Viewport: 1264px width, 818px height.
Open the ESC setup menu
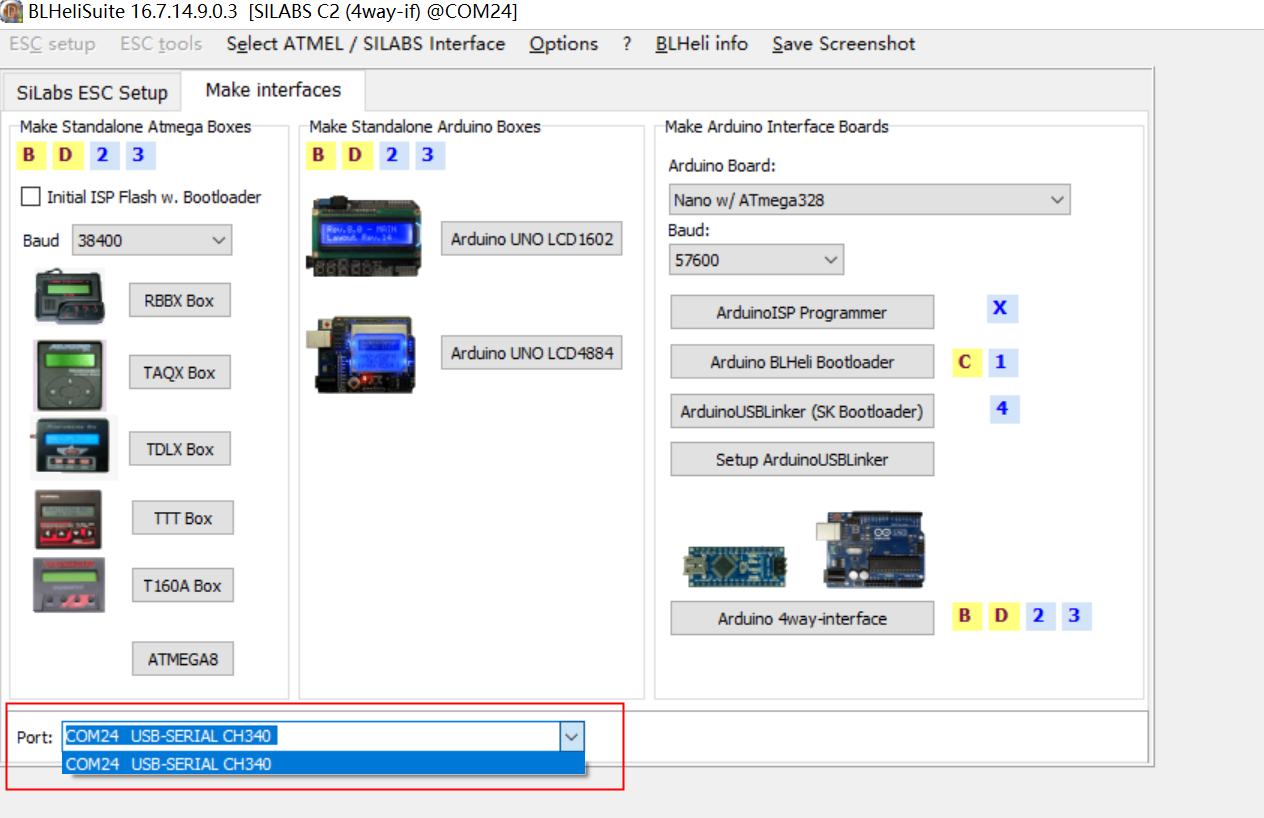(x=52, y=44)
